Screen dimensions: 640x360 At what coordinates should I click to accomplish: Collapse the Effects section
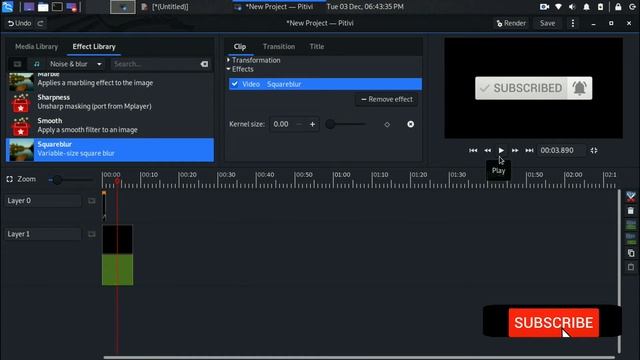click(240, 69)
